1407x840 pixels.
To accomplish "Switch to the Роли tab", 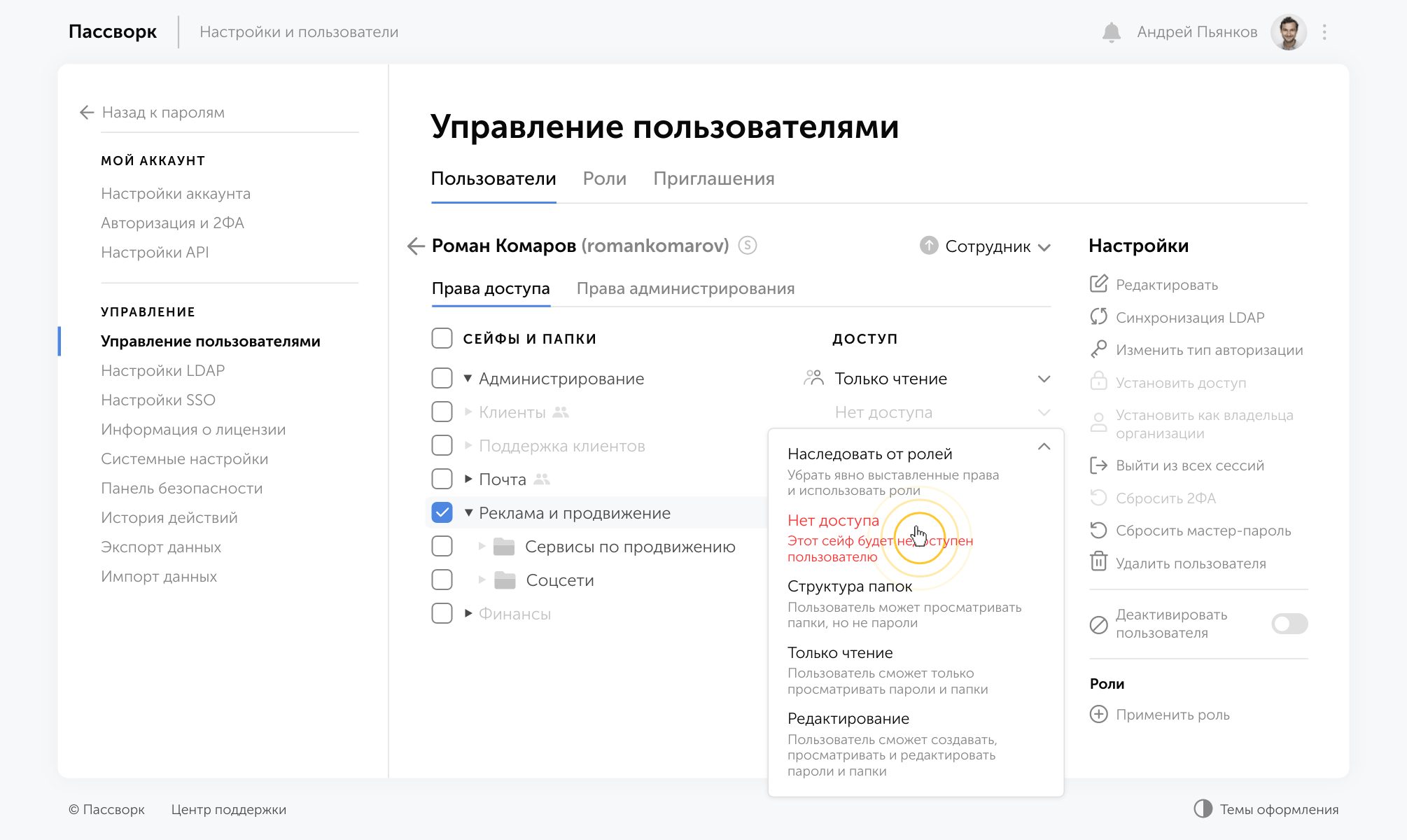I will (604, 179).
